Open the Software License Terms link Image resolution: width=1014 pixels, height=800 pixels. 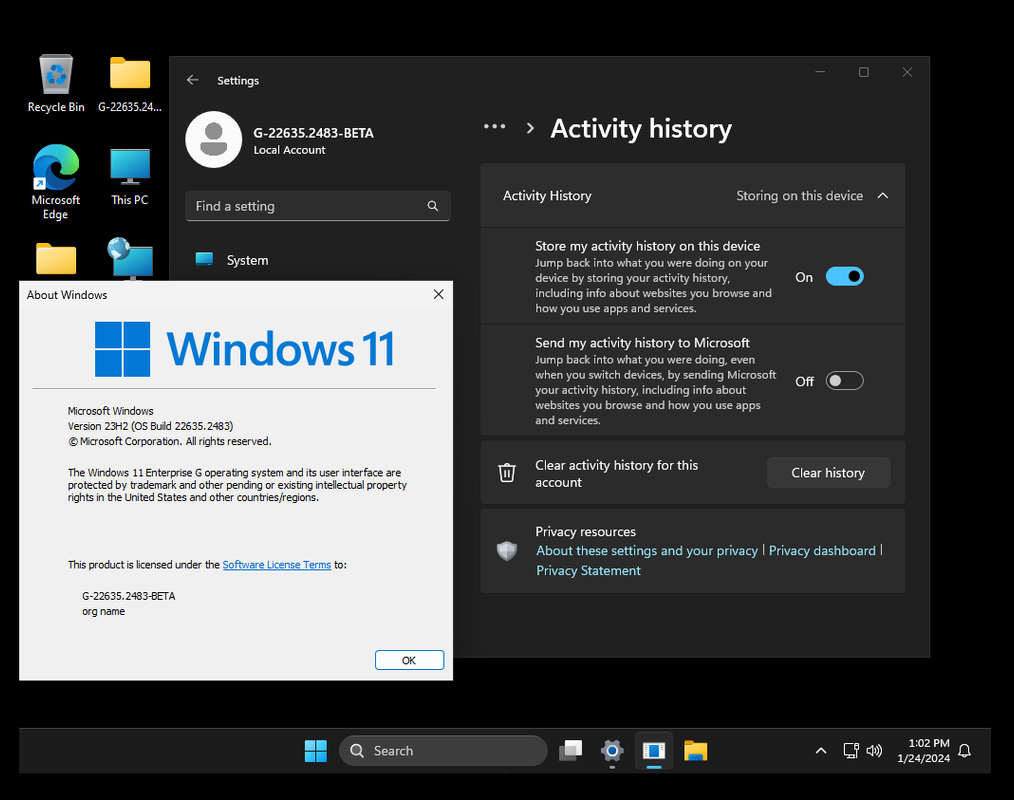(277, 565)
